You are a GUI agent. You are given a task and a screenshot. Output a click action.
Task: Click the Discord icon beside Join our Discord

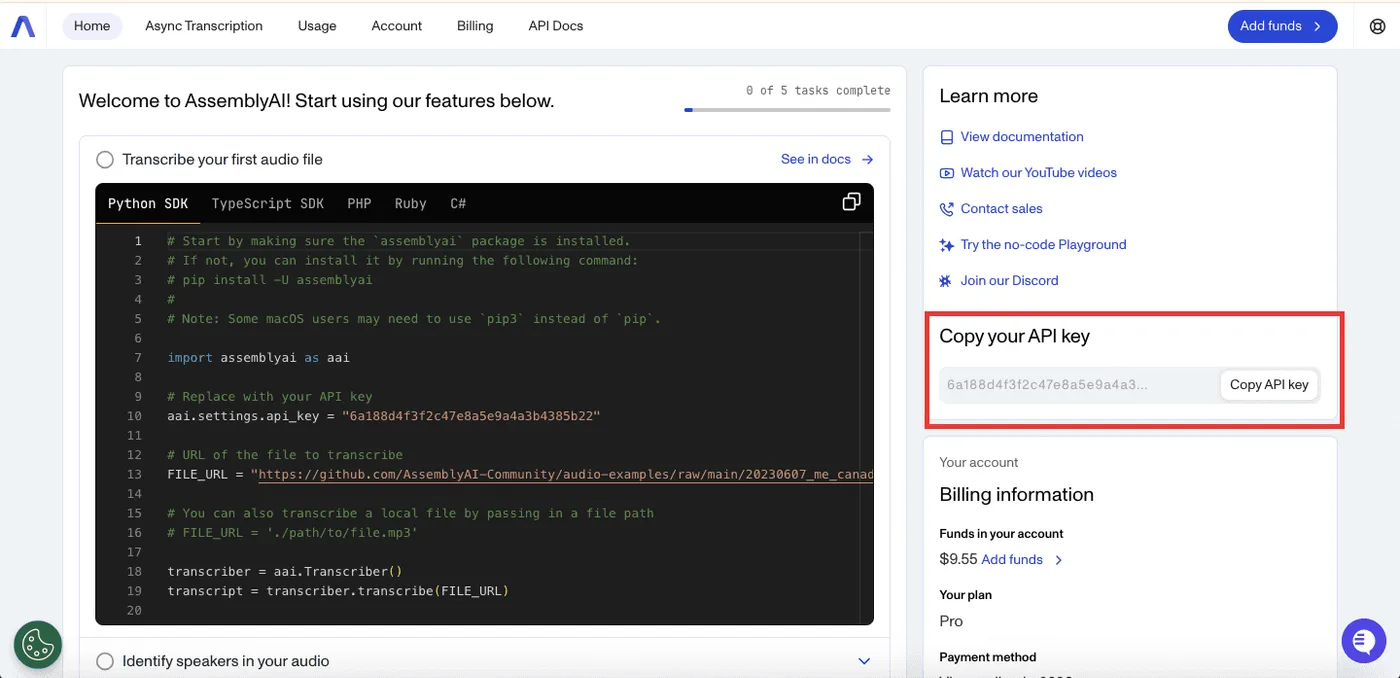tap(947, 281)
